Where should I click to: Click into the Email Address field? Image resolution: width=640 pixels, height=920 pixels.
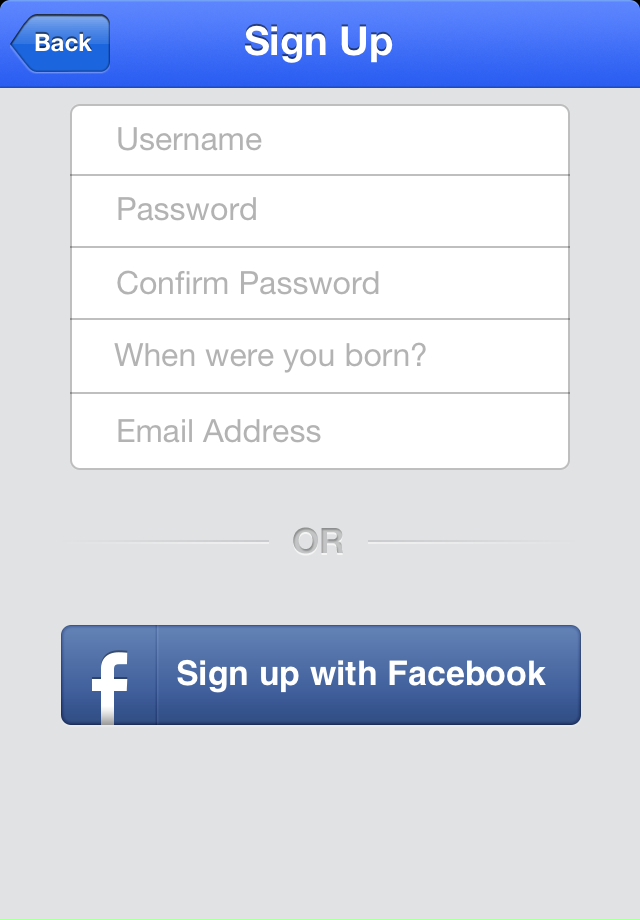[x=320, y=431]
